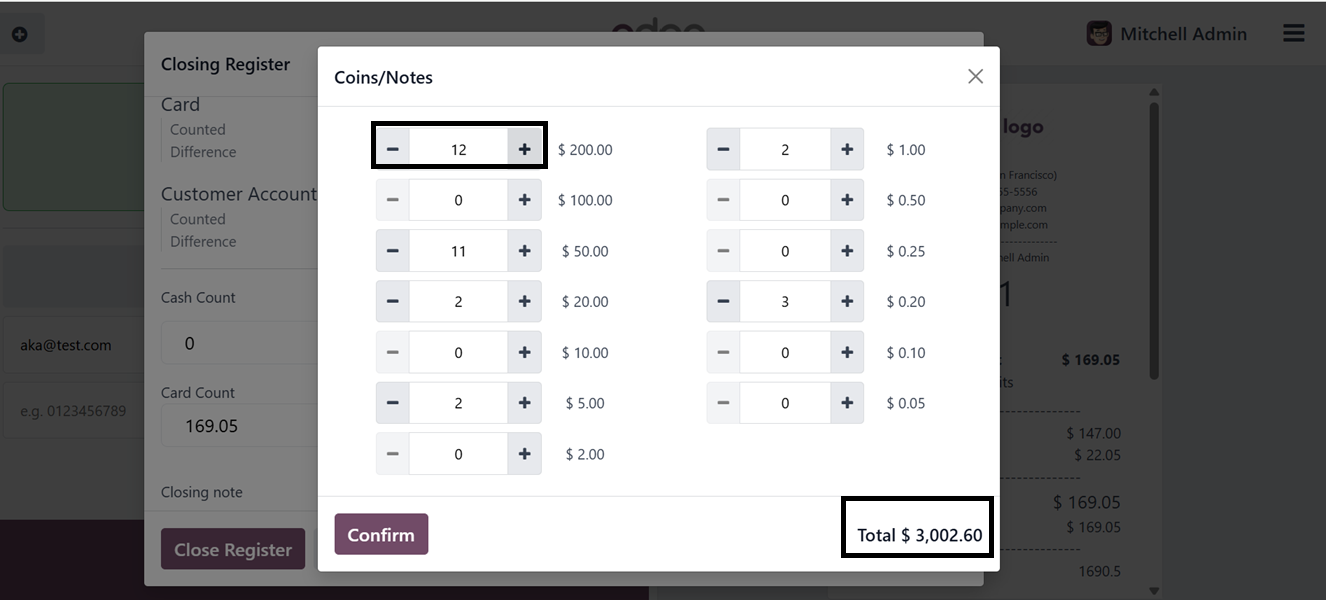
Task: Subtract one $5.00 note
Action: [393, 403]
